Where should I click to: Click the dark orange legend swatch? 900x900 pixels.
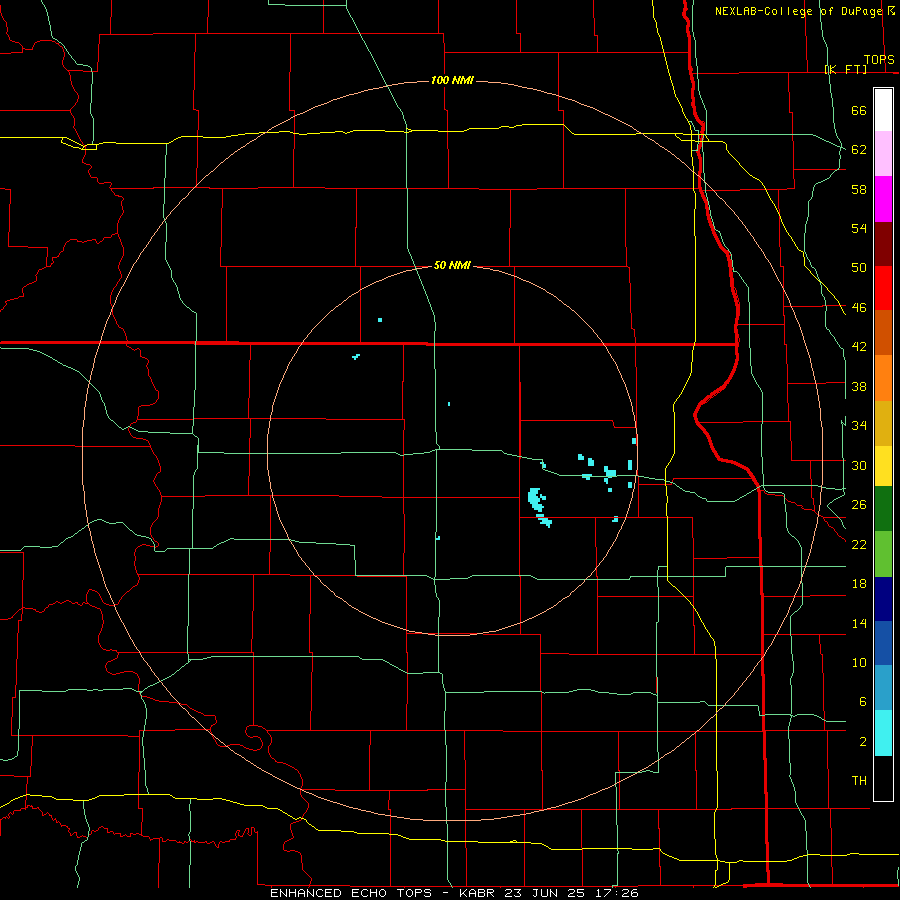click(x=883, y=333)
